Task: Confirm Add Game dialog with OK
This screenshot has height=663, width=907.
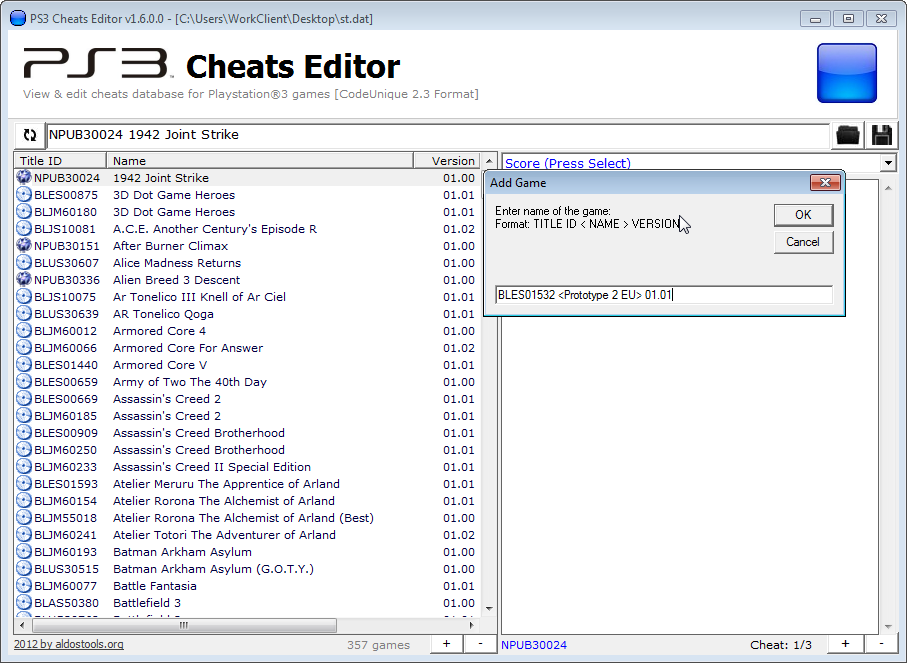Action: 803,215
